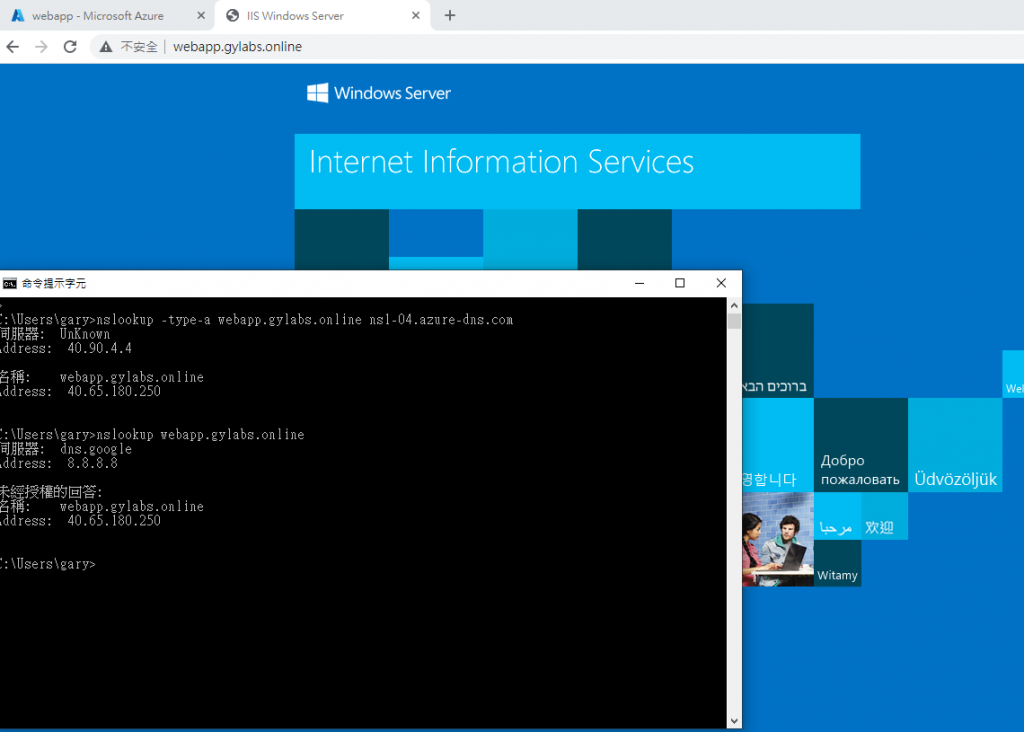Click the Command Prompt scrollbar thumb
The image size is (1024, 732).
pos(734,321)
